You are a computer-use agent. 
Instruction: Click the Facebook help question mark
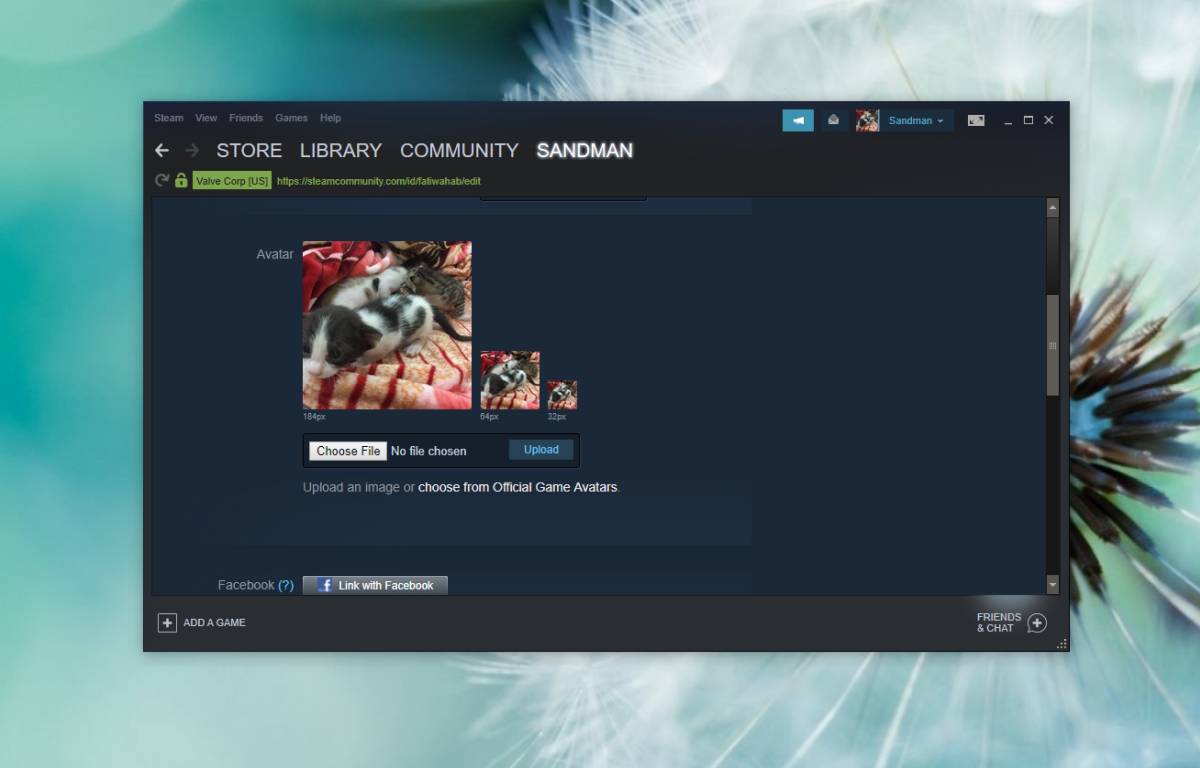pyautogui.click(x=286, y=585)
